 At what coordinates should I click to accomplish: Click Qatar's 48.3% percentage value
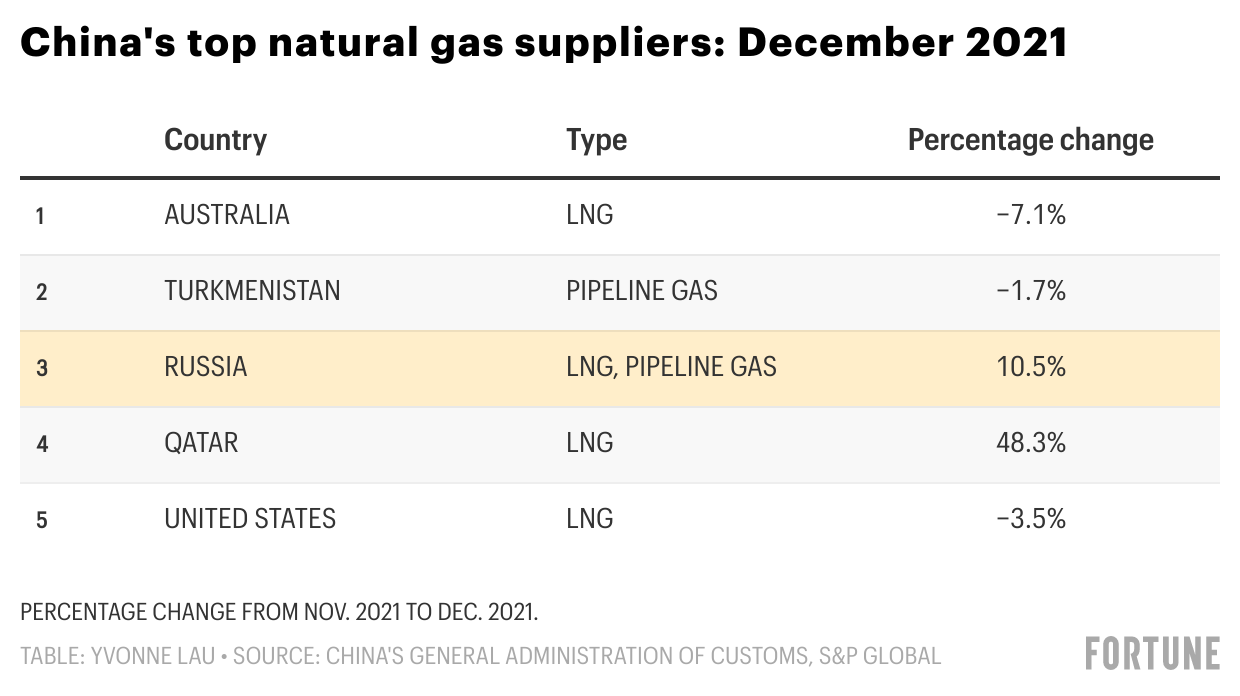1031,443
